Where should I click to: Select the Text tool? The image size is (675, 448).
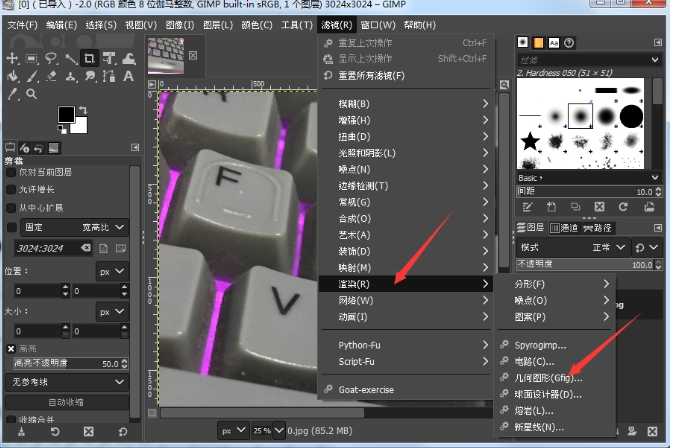[128, 77]
